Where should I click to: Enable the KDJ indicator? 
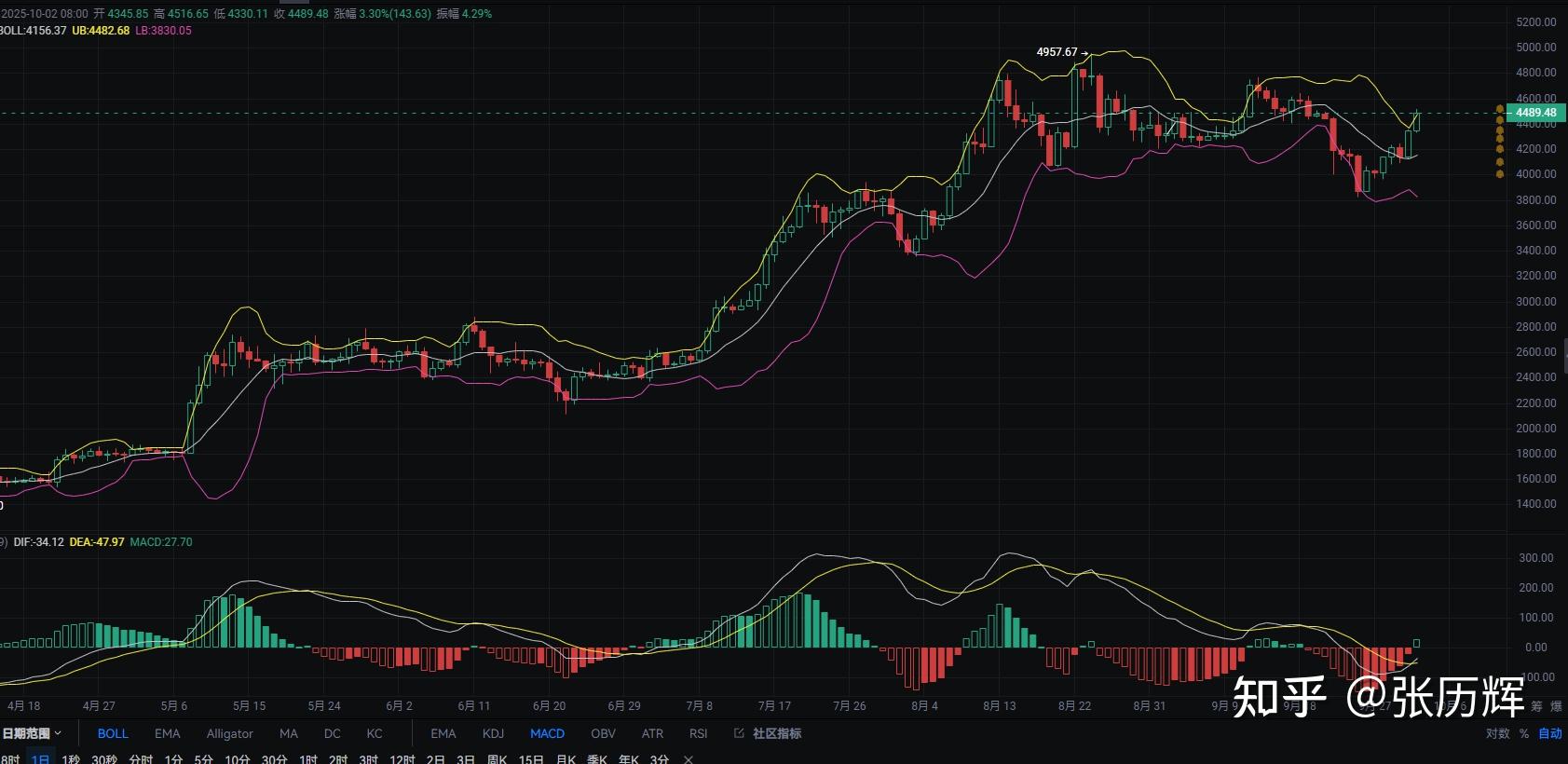[493, 733]
